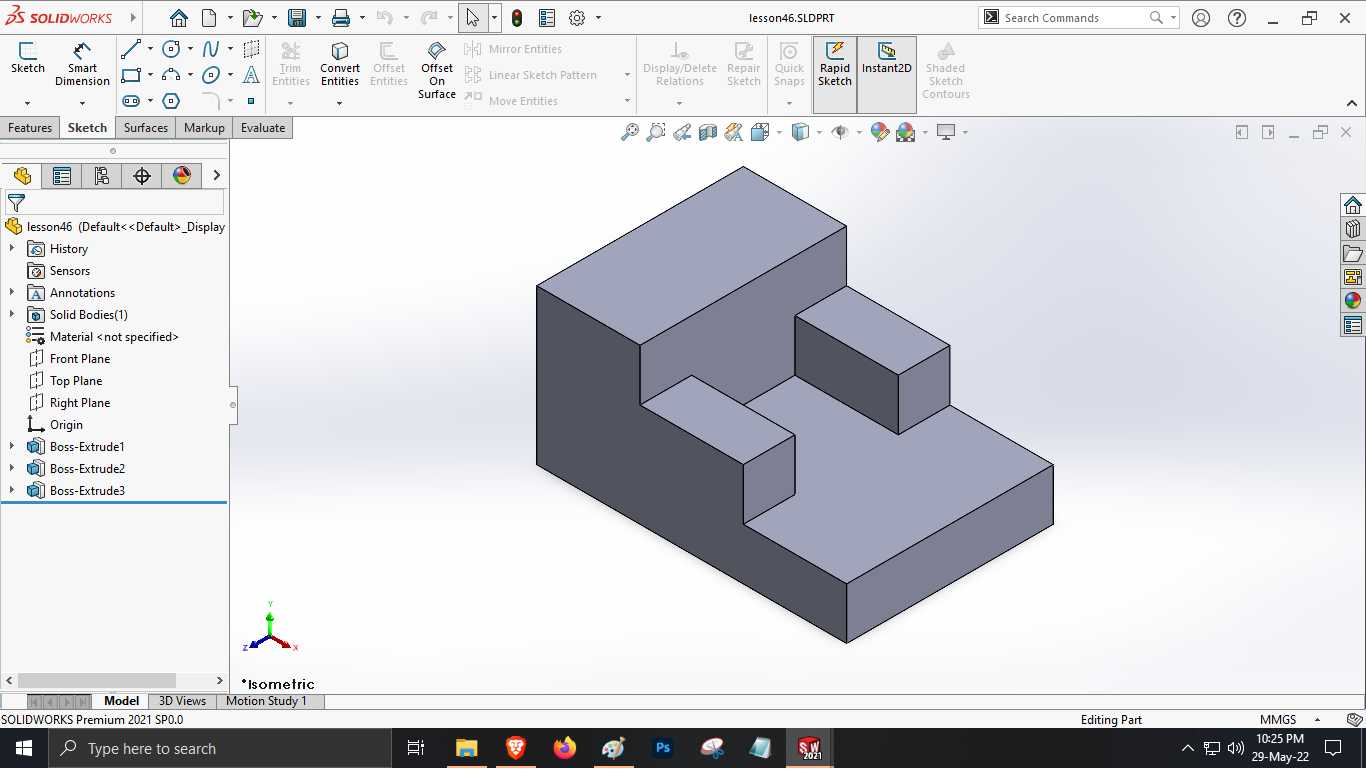The height and width of the screenshot is (780, 1366).
Task: Open the Evaluate tab
Action: coord(263,128)
